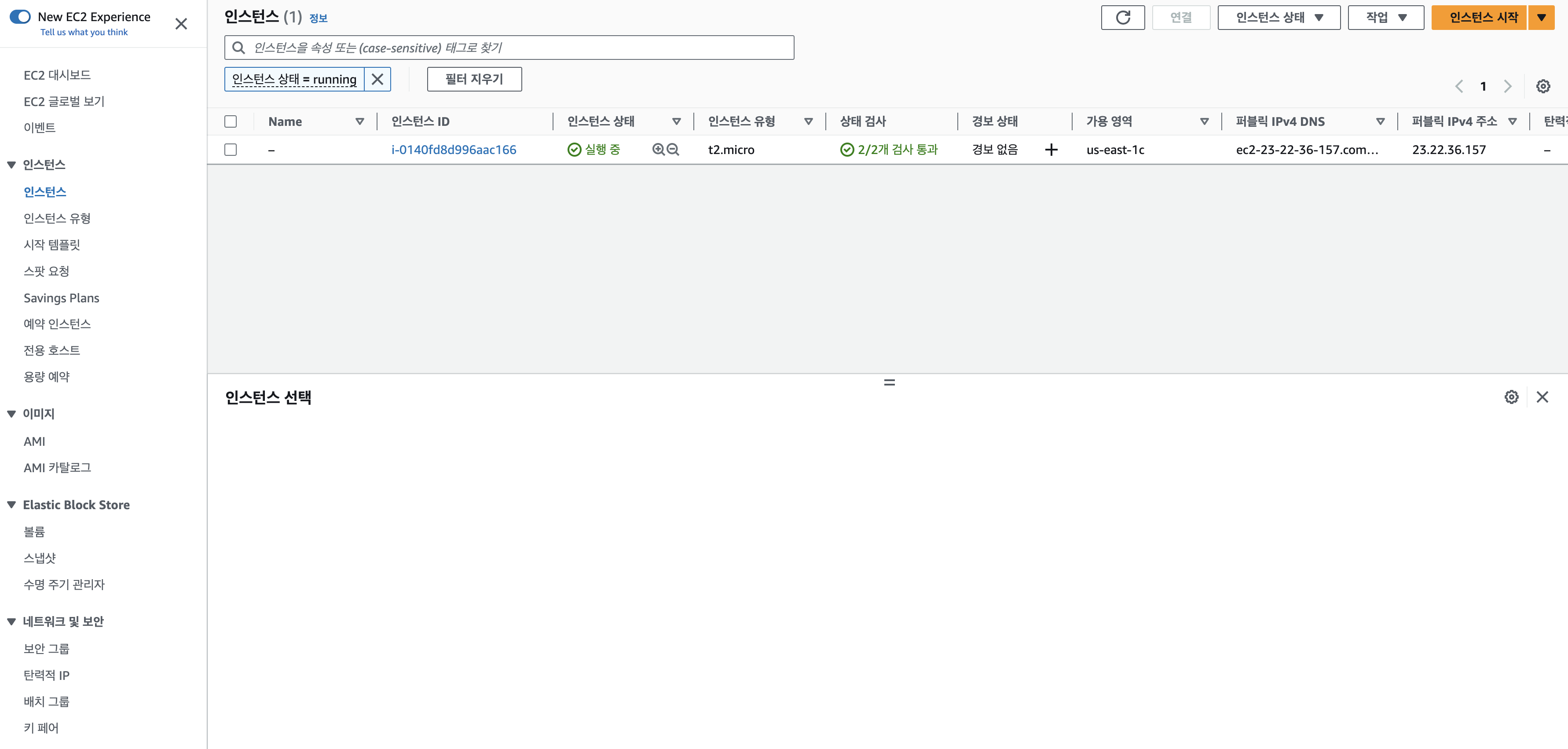Open instance ID i-0140fd8d996aac166 link

454,150
